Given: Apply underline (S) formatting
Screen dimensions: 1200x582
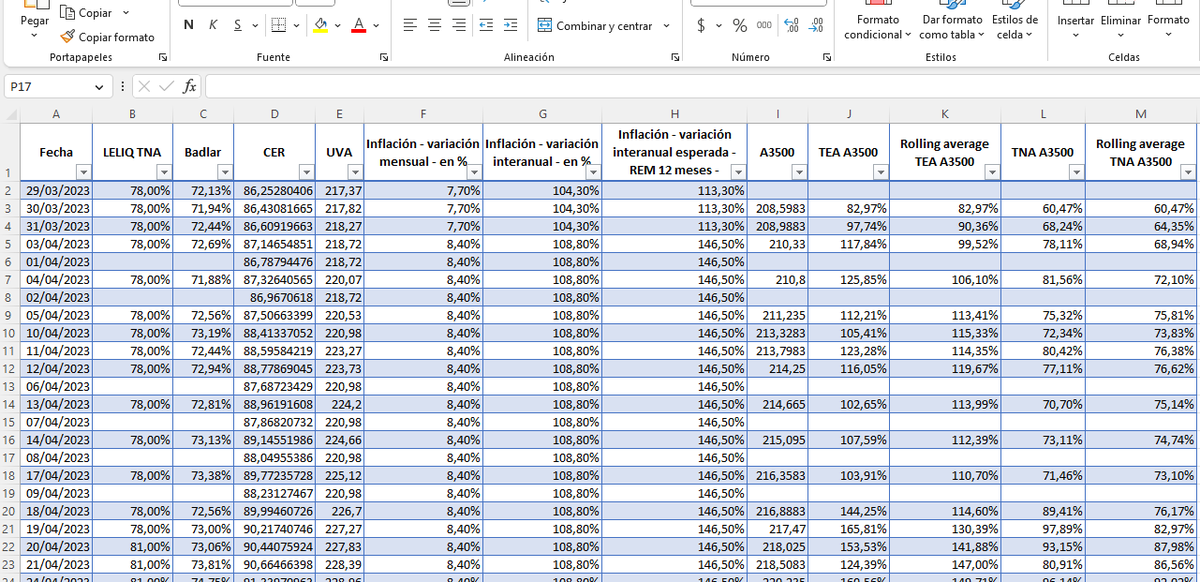Looking at the screenshot, I should (x=237, y=25).
